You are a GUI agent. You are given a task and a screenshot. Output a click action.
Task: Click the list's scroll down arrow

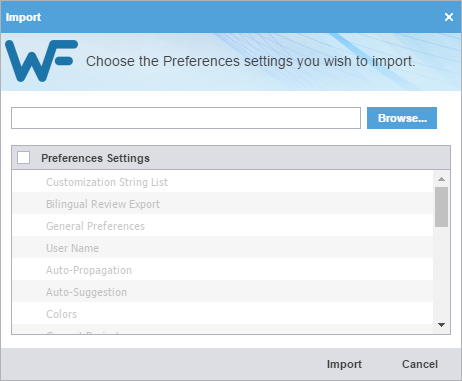442,325
